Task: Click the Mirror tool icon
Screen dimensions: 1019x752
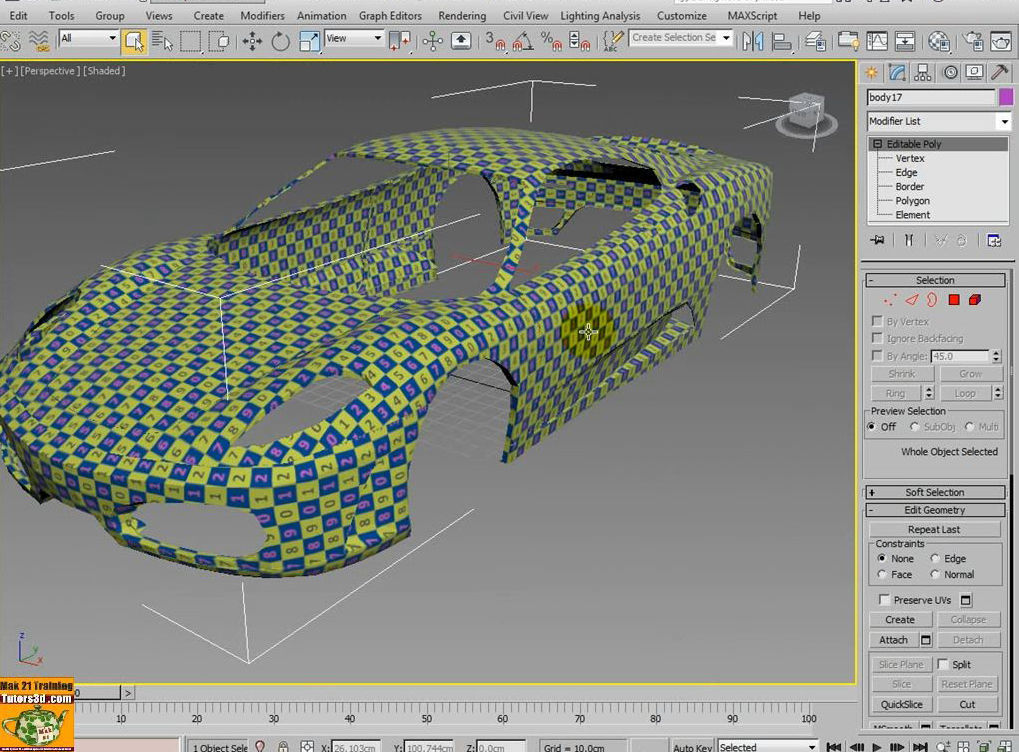Action: 753,41
